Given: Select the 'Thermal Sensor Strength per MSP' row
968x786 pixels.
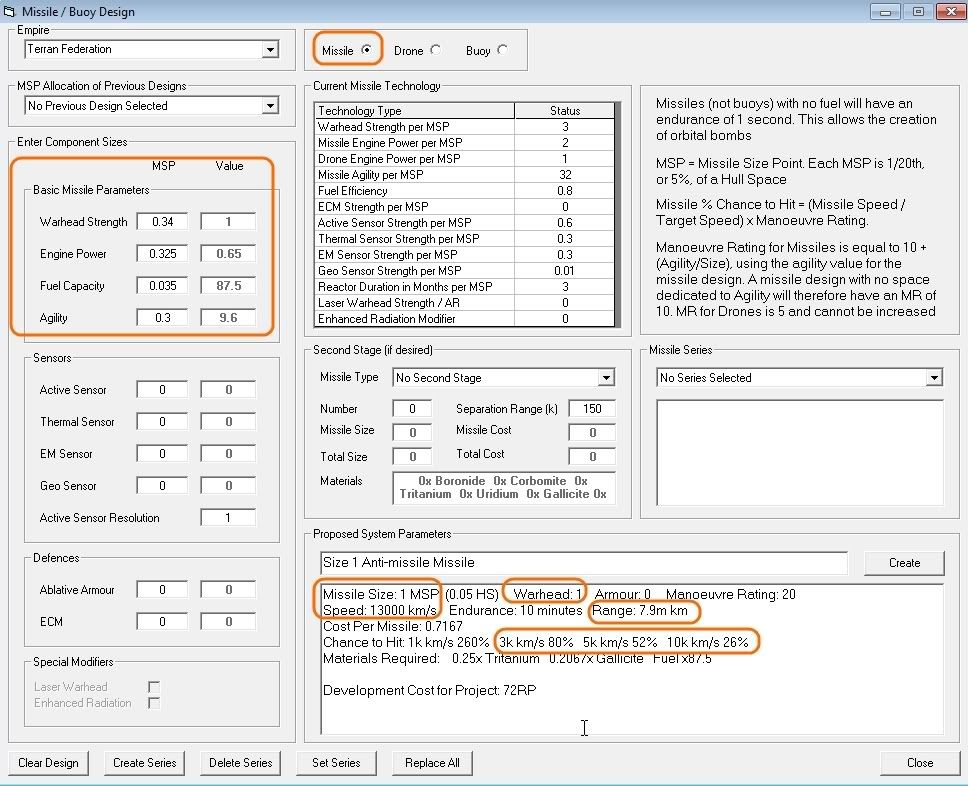Looking at the screenshot, I should coord(465,239).
